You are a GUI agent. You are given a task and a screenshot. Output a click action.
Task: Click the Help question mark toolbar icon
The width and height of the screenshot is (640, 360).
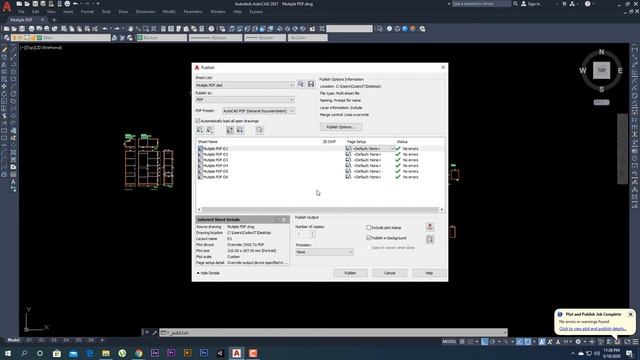click(x=211, y=29)
